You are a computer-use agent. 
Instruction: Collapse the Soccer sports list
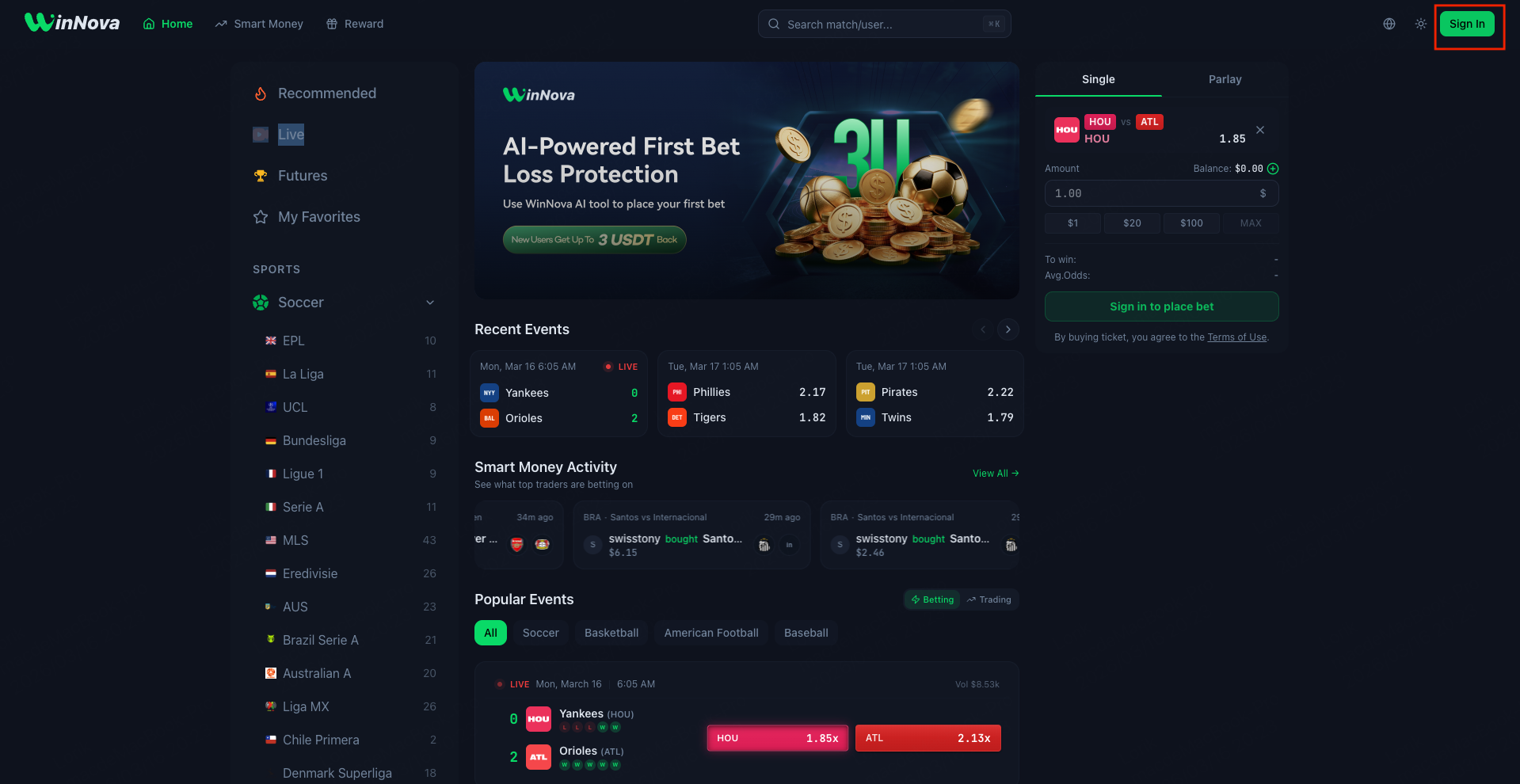pos(430,303)
